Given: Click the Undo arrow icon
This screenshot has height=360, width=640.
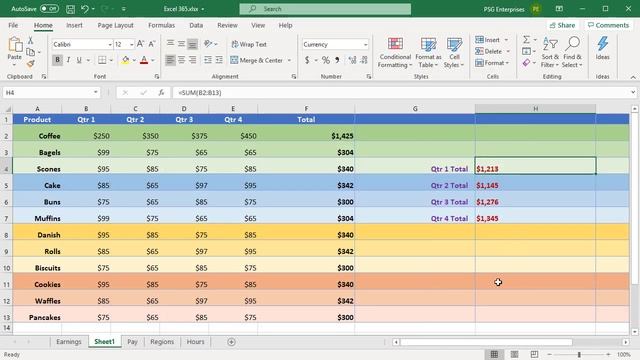Looking at the screenshot, I should (x=84, y=9).
